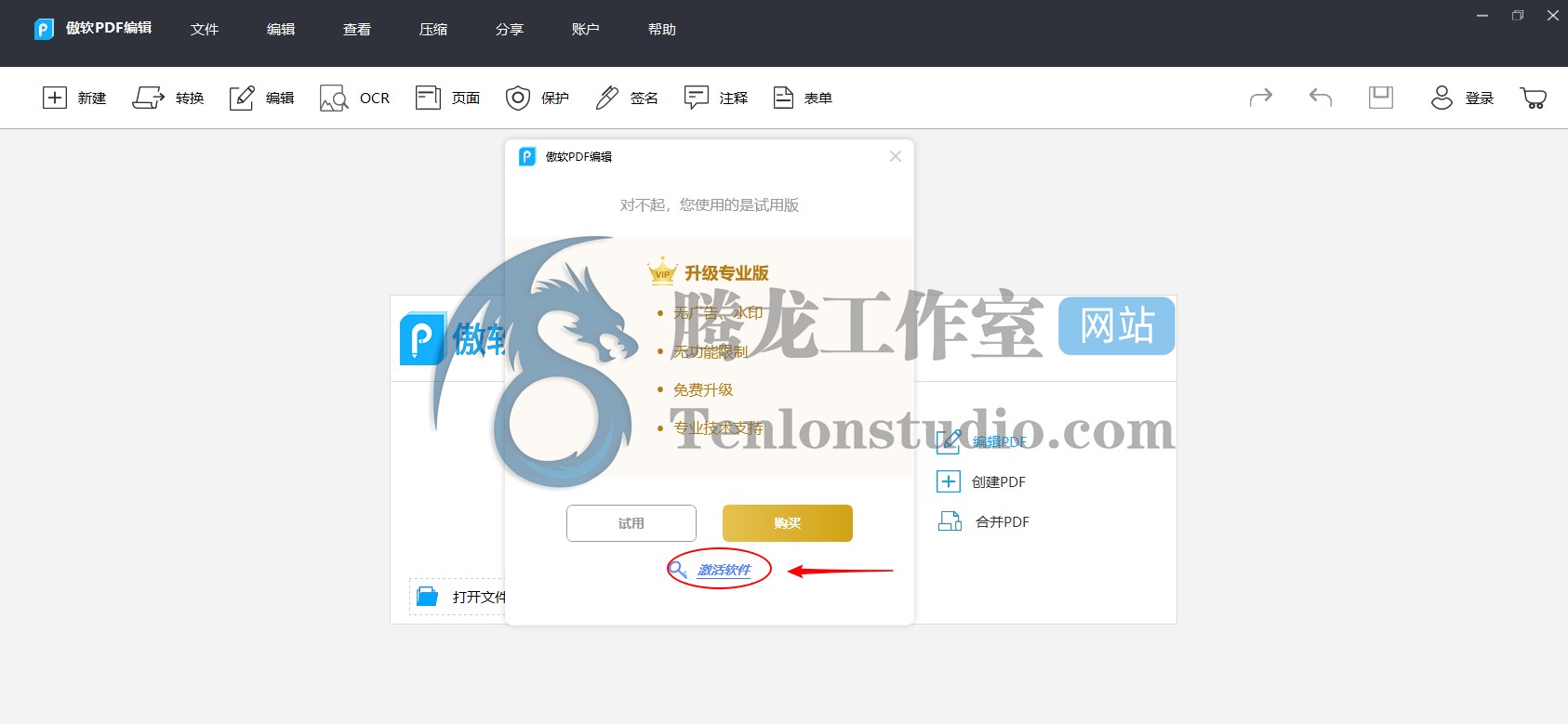This screenshot has width=1568, height=724.
Task: Click the 登录 (Login) user icon
Action: click(x=1442, y=98)
